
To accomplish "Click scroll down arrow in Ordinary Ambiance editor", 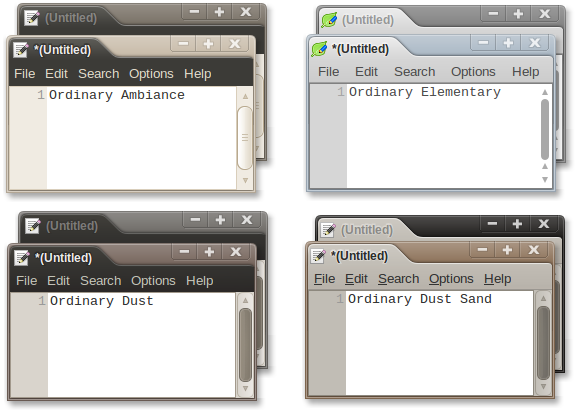I will point(245,180).
